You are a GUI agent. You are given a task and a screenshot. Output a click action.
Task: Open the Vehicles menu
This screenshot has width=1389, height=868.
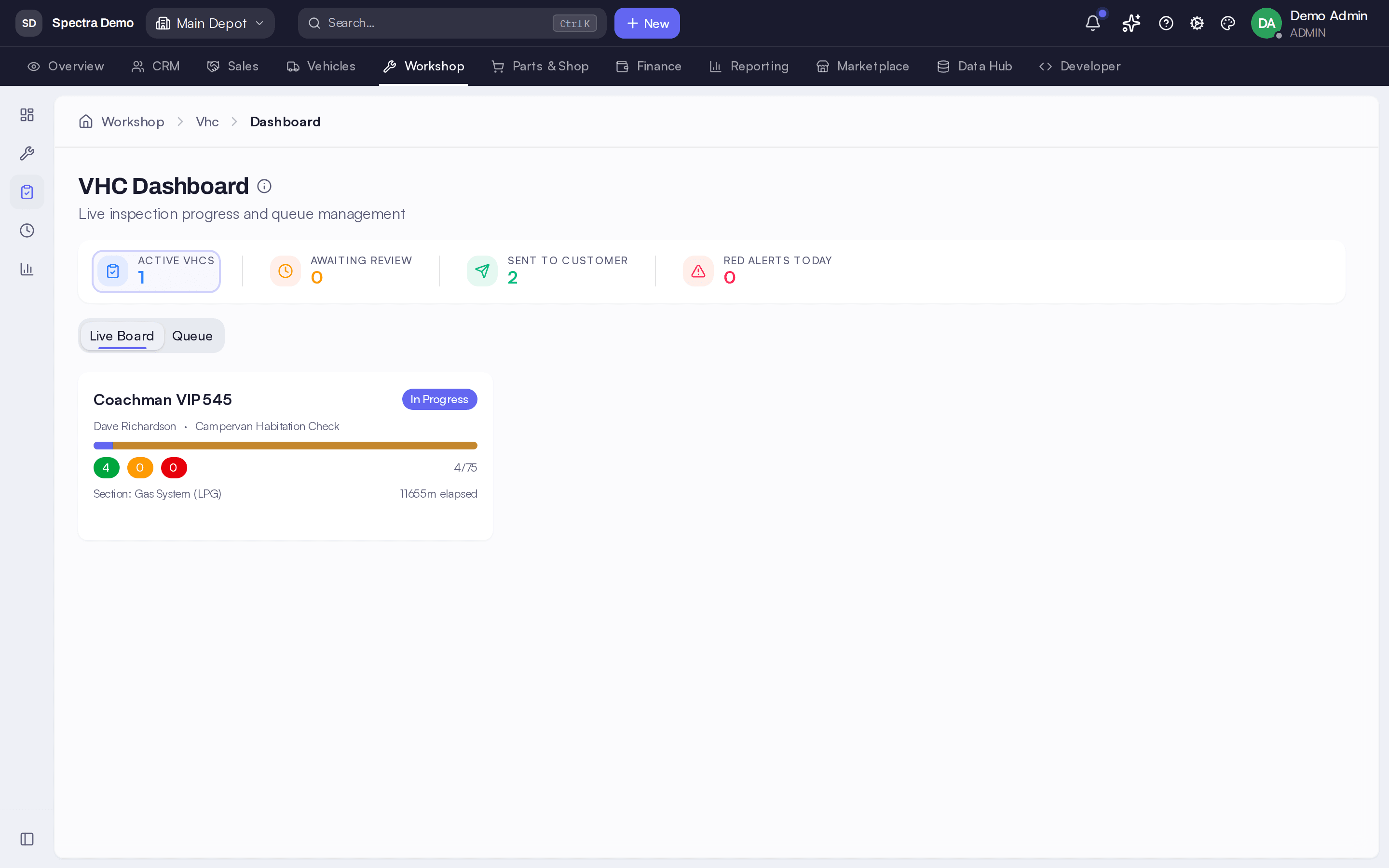(321, 66)
